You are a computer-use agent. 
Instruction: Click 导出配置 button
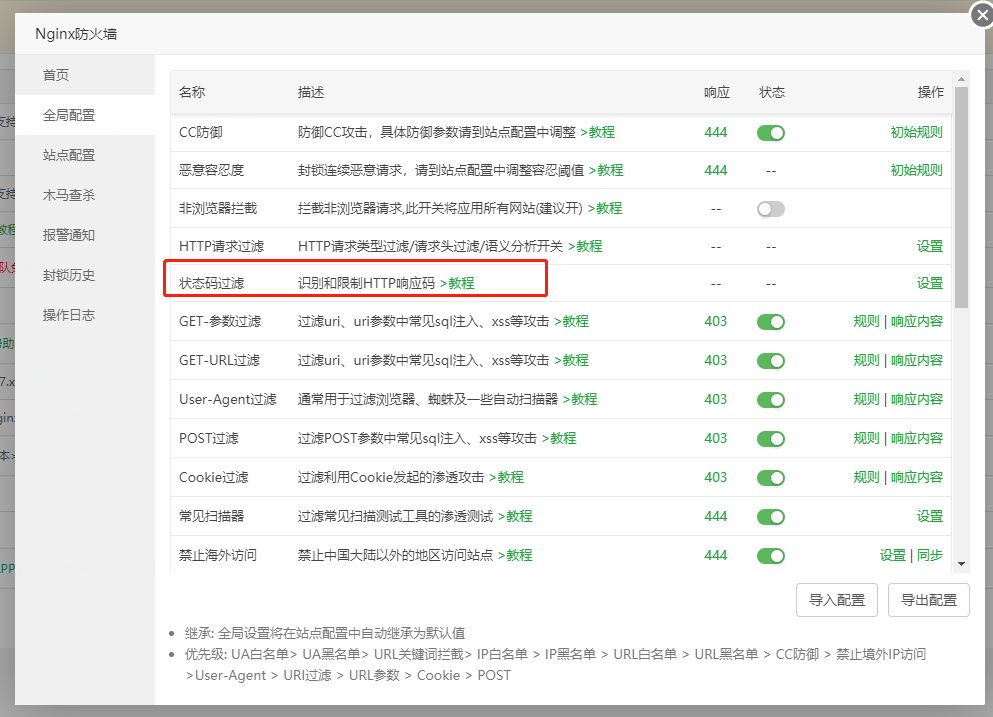click(928, 600)
